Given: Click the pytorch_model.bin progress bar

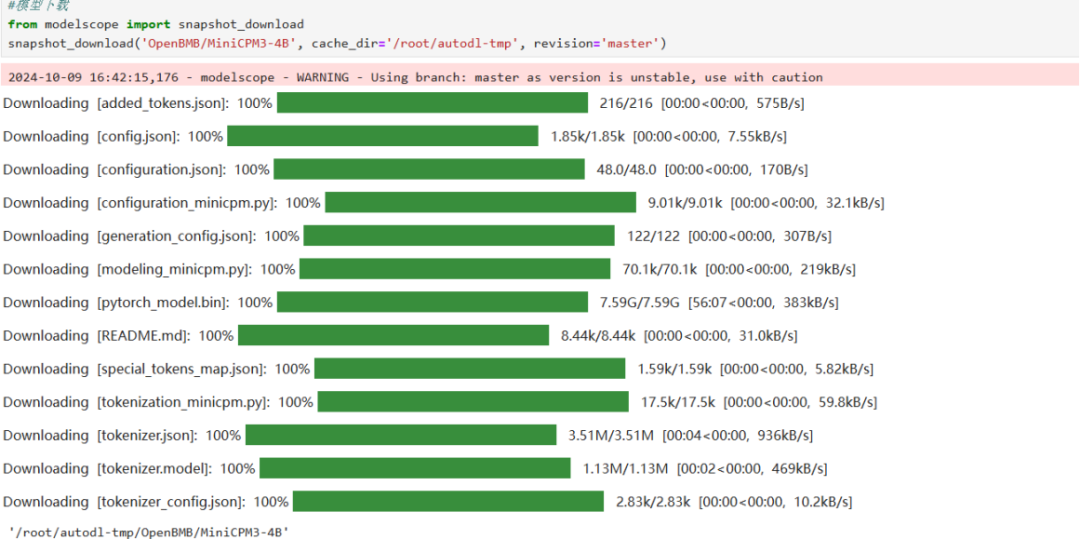Looking at the screenshot, I should pyautogui.click(x=433, y=302).
